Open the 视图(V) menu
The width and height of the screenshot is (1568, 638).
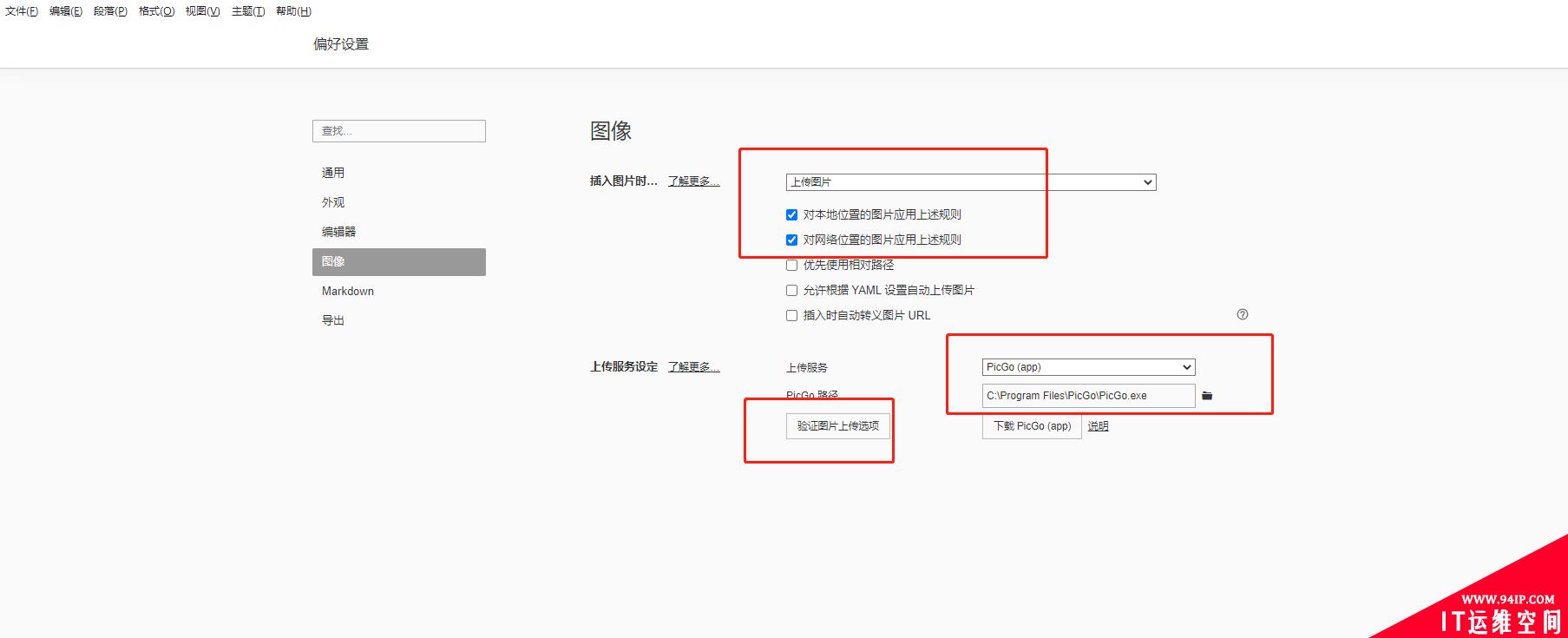click(202, 11)
